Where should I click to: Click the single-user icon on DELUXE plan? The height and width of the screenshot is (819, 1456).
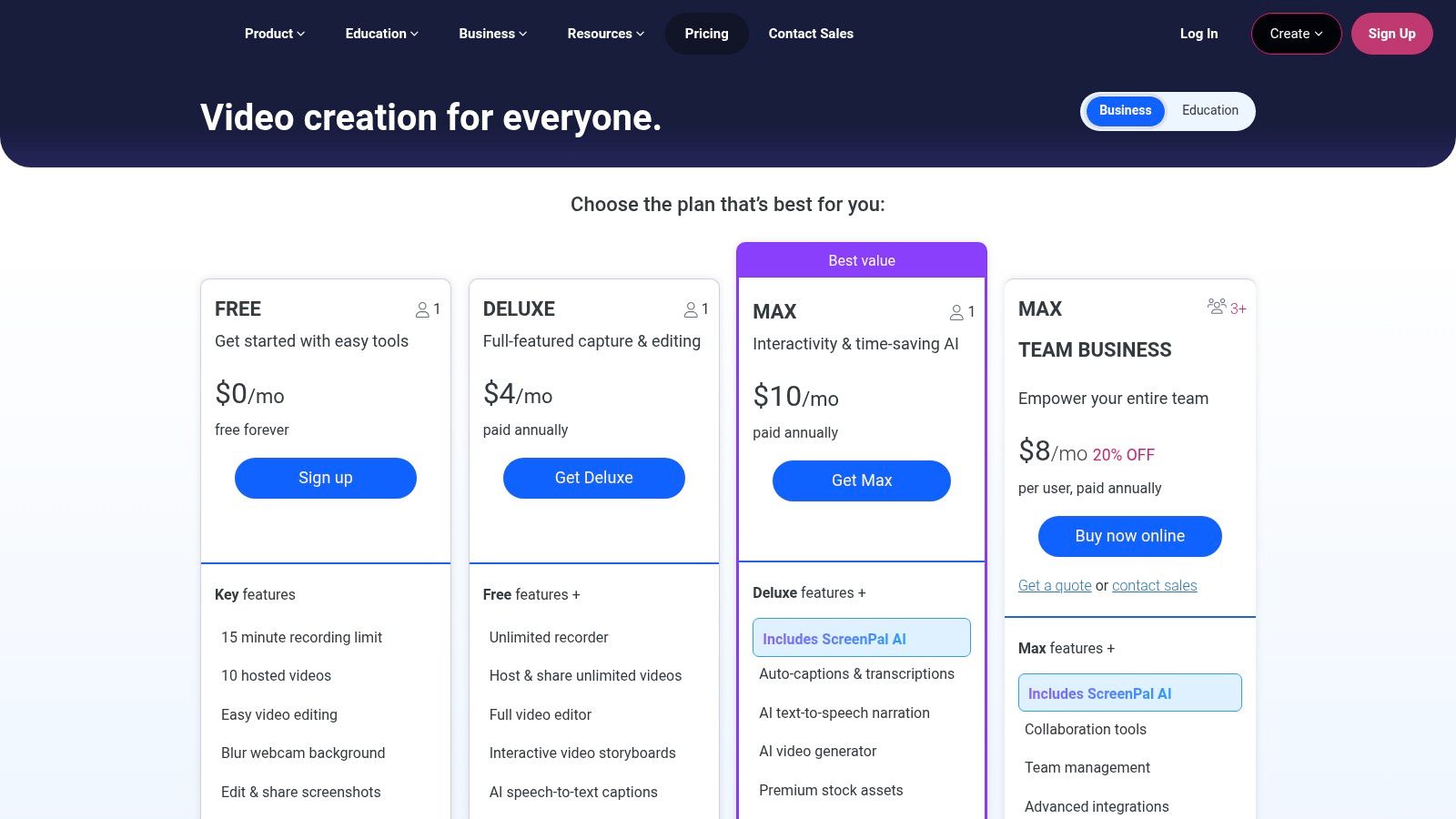click(x=691, y=310)
